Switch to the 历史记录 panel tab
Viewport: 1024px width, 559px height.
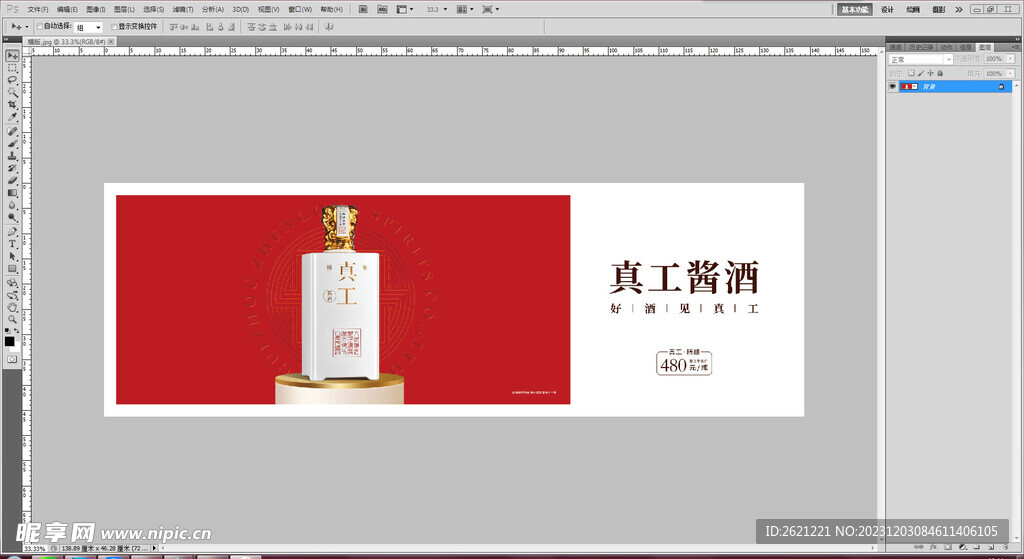tap(921, 47)
